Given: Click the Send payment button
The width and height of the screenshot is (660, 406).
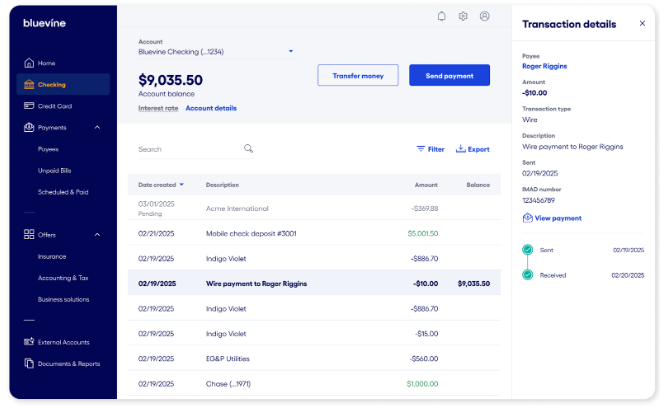Looking at the screenshot, I should [x=449, y=75].
